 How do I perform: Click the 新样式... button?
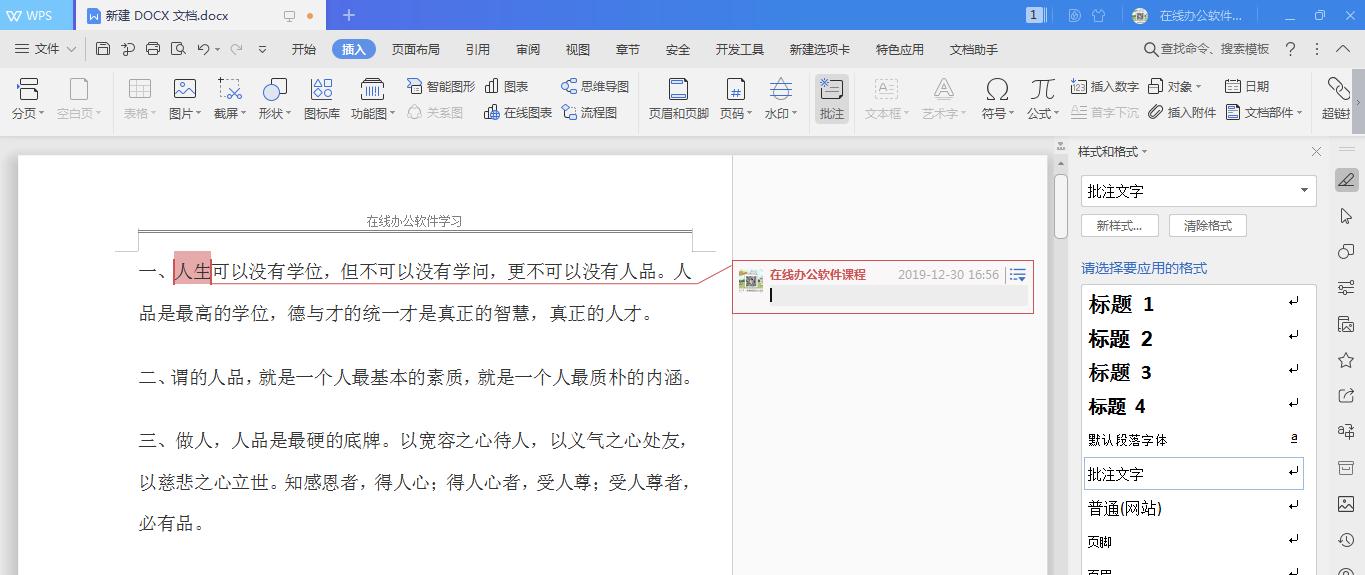pyautogui.click(x=1119, y=225)
